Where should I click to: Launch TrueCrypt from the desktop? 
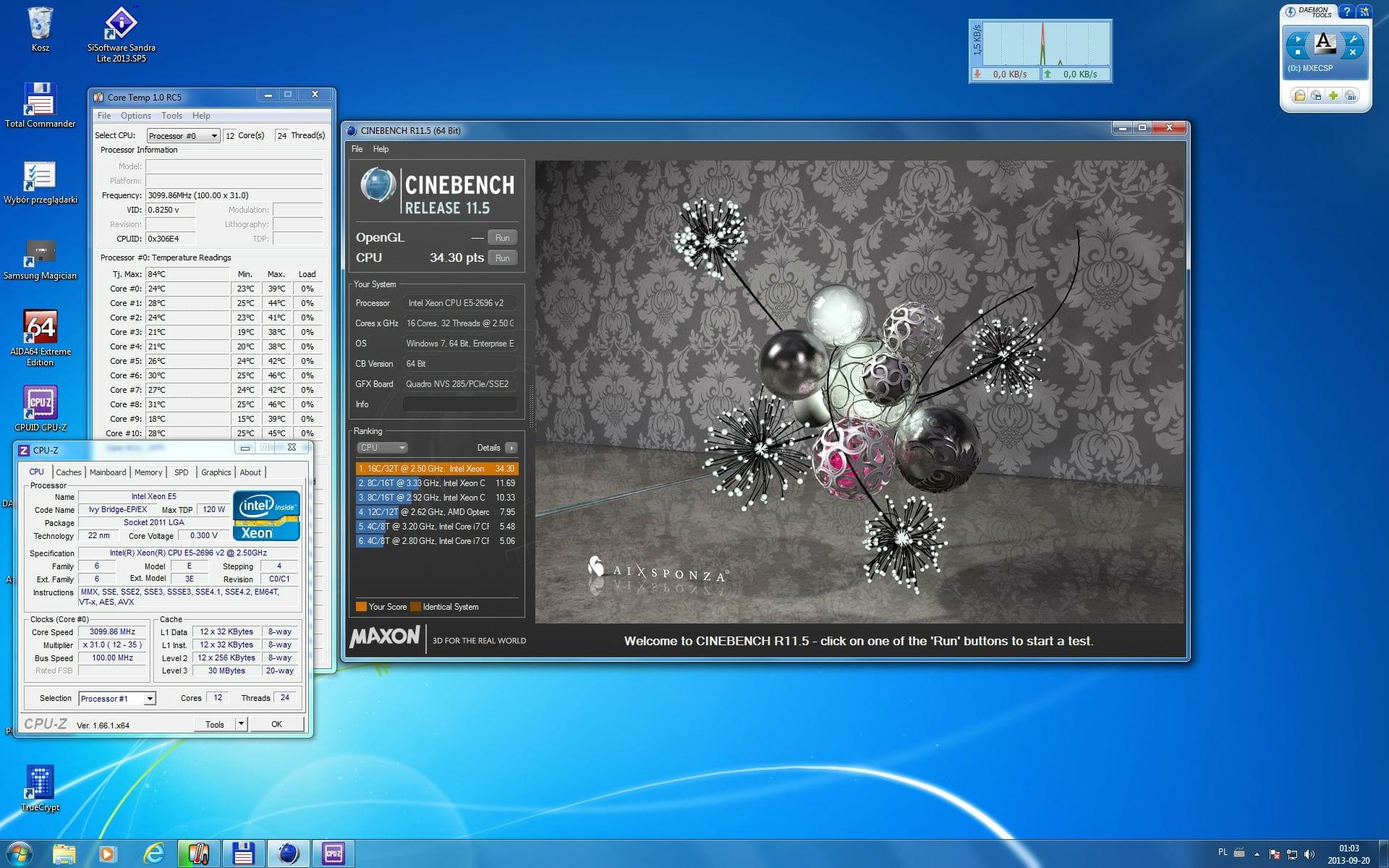coord(40,788)
